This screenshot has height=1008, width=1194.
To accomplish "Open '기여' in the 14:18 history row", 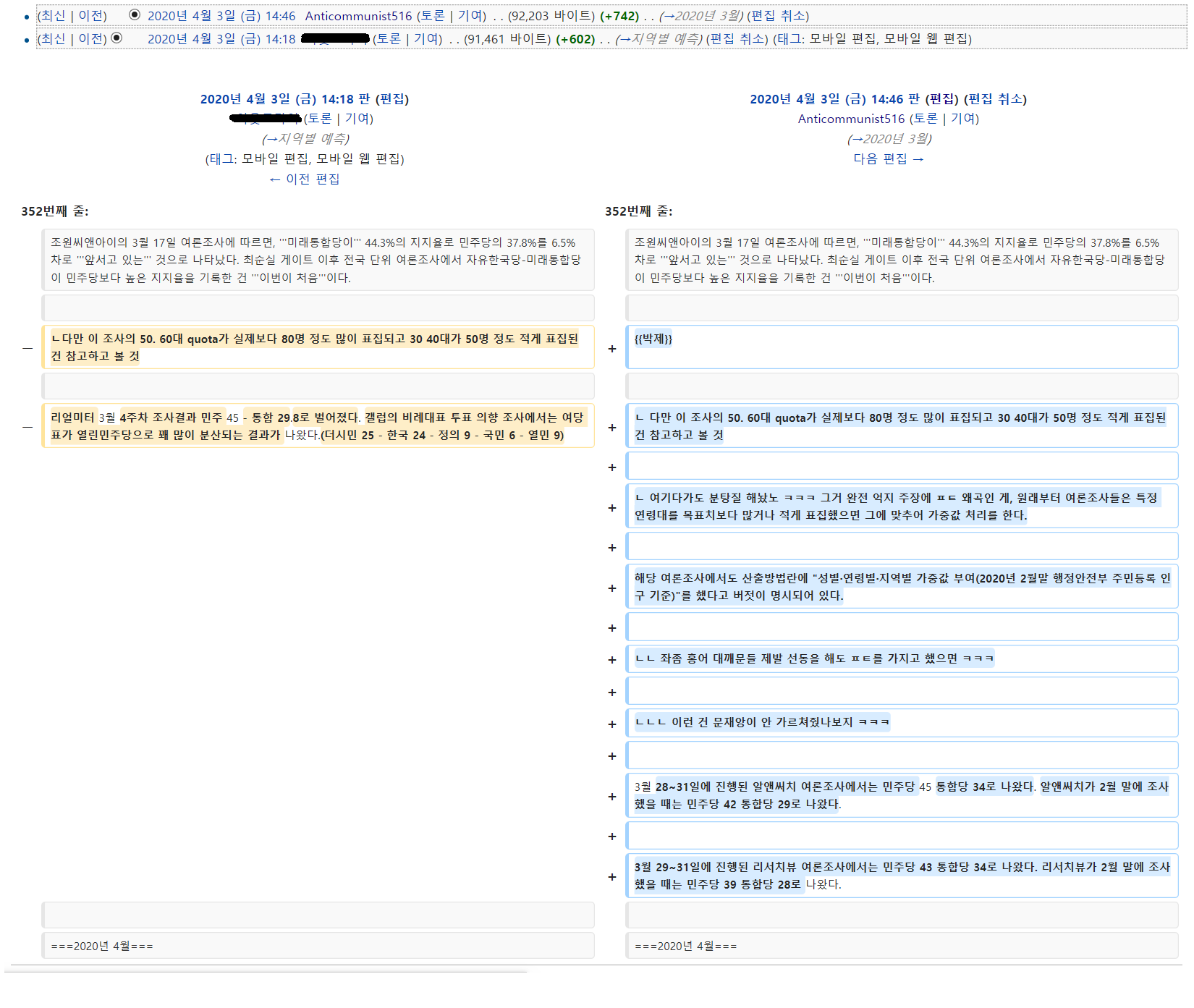I will click(426, 39).
